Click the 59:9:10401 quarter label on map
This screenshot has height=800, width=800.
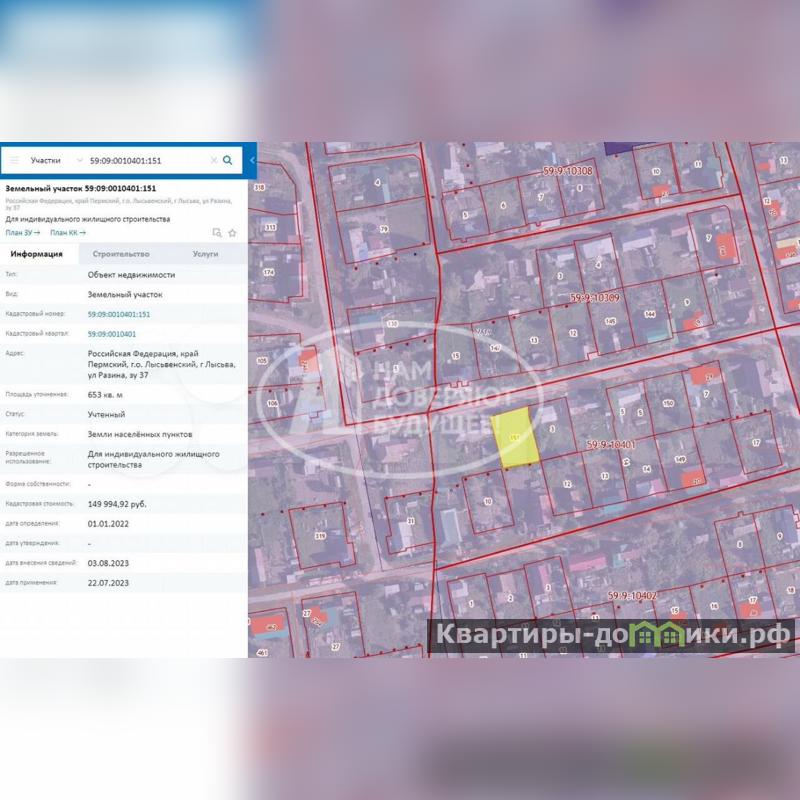click(x=608, y=443)
